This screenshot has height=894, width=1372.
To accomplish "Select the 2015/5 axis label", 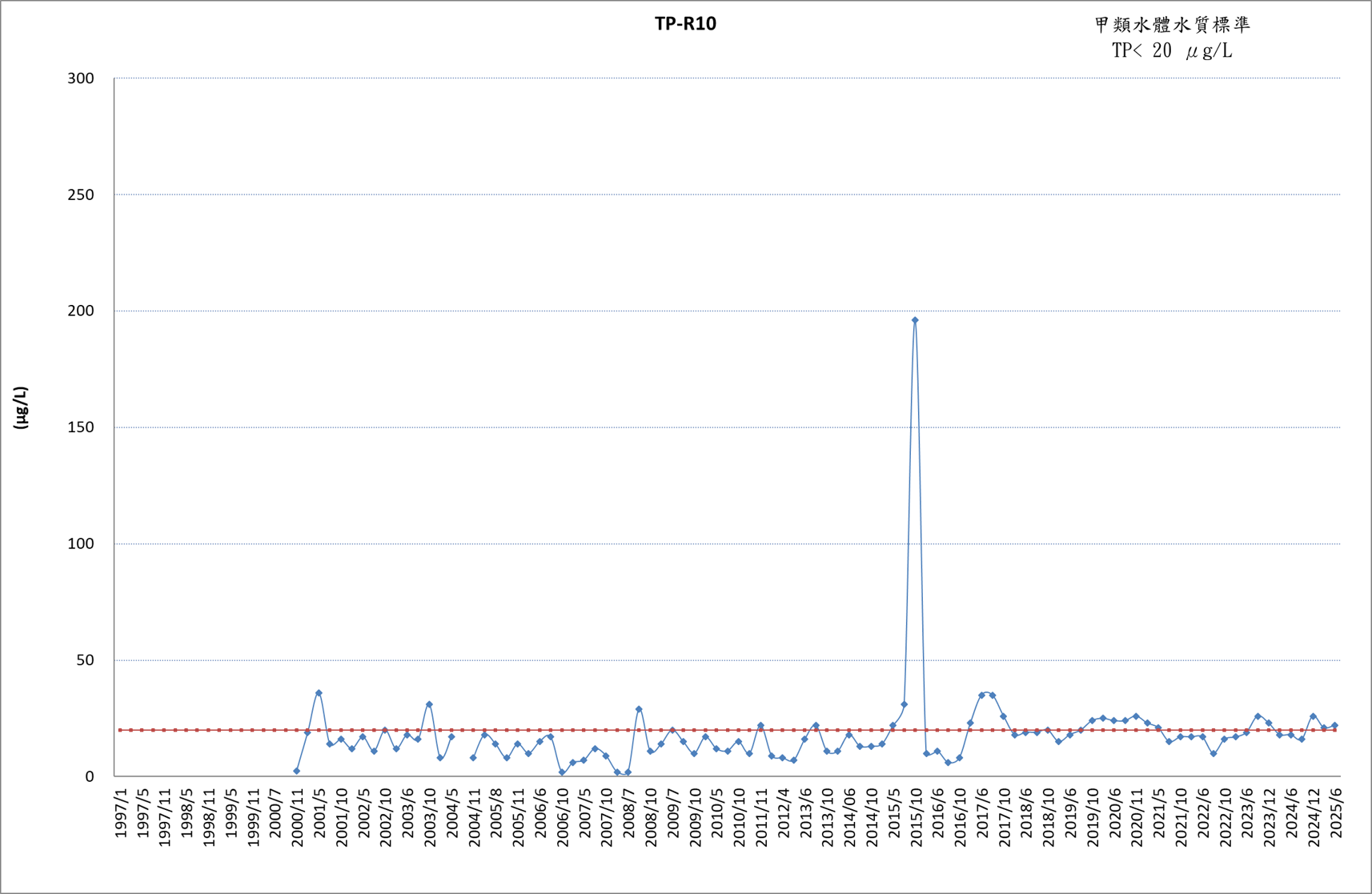I will pos(894,813).
